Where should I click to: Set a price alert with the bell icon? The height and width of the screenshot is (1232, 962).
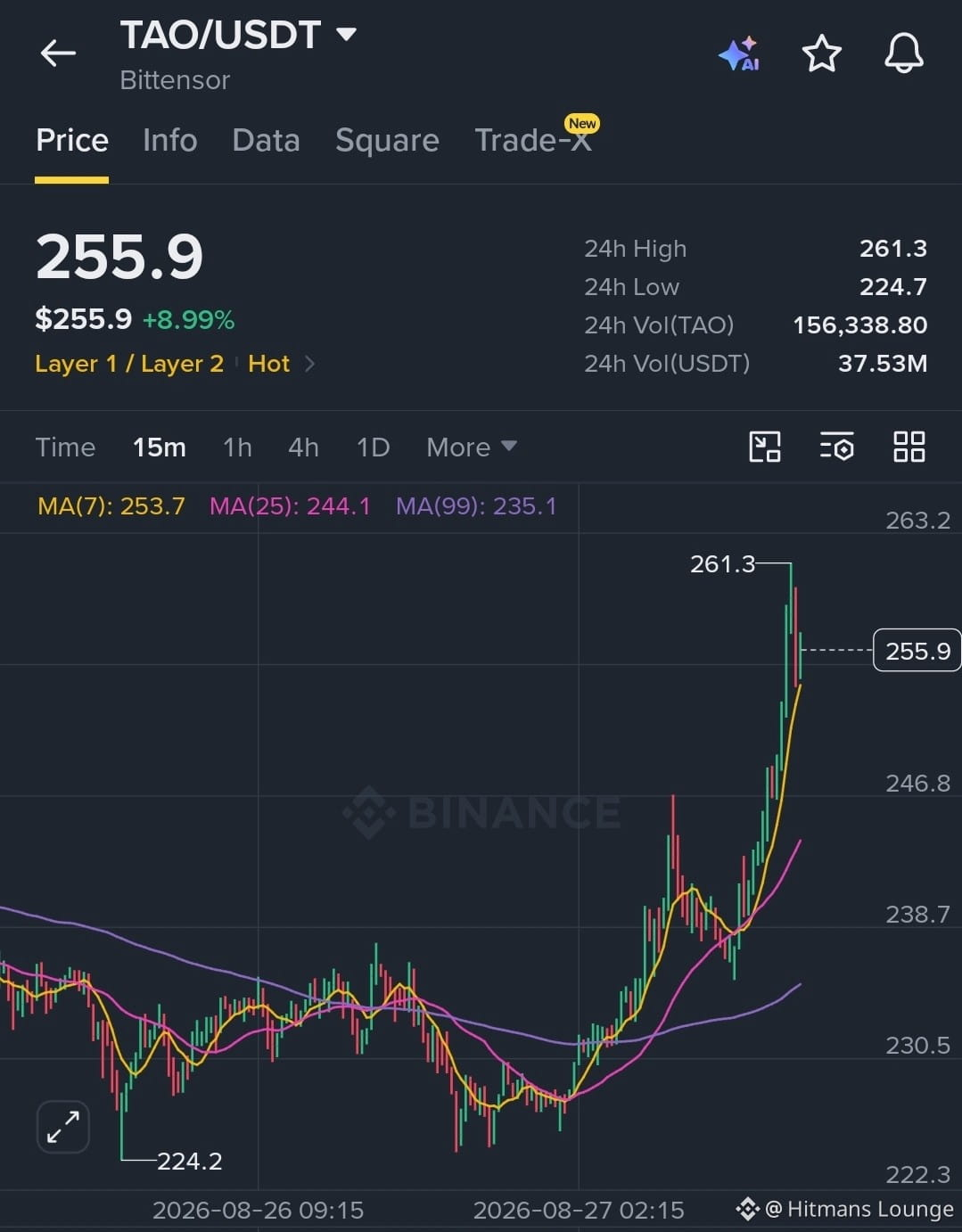click(903, 53)
